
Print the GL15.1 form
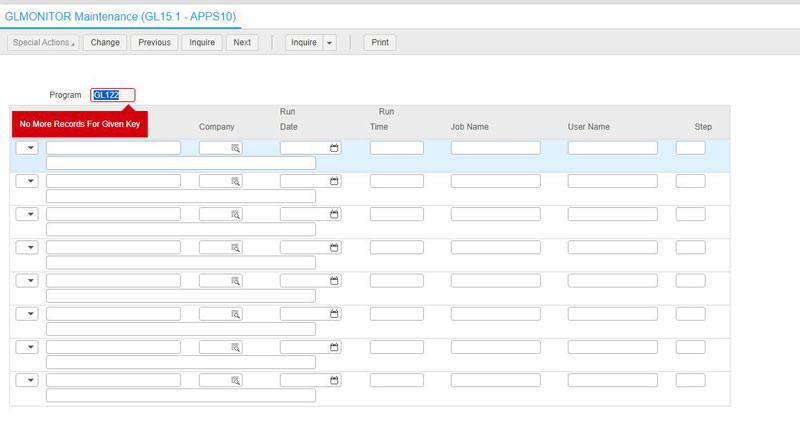pos(380,42)
